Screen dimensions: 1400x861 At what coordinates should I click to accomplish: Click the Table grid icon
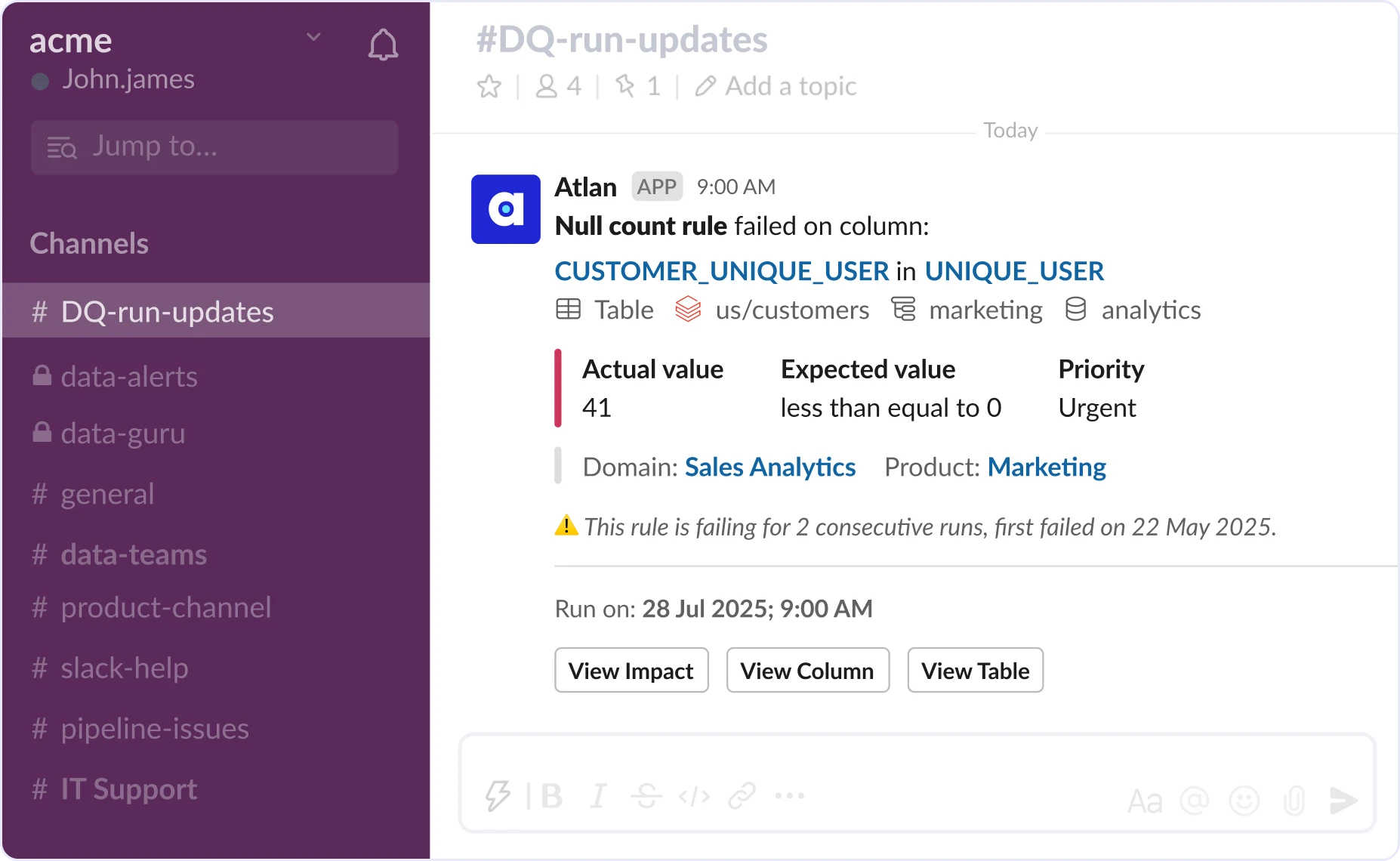[569, 310]
